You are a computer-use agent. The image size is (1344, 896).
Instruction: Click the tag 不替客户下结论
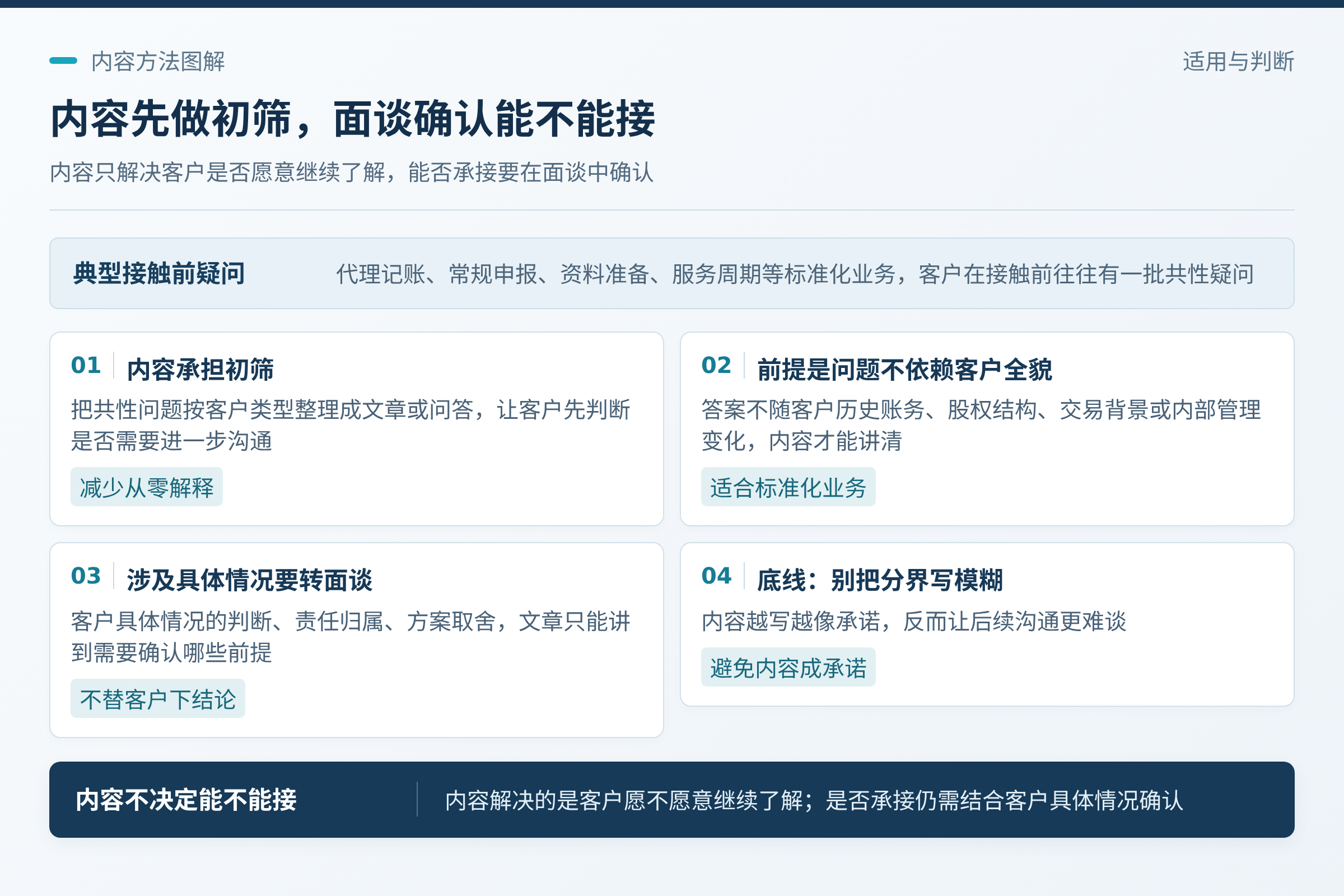[158, 699]
